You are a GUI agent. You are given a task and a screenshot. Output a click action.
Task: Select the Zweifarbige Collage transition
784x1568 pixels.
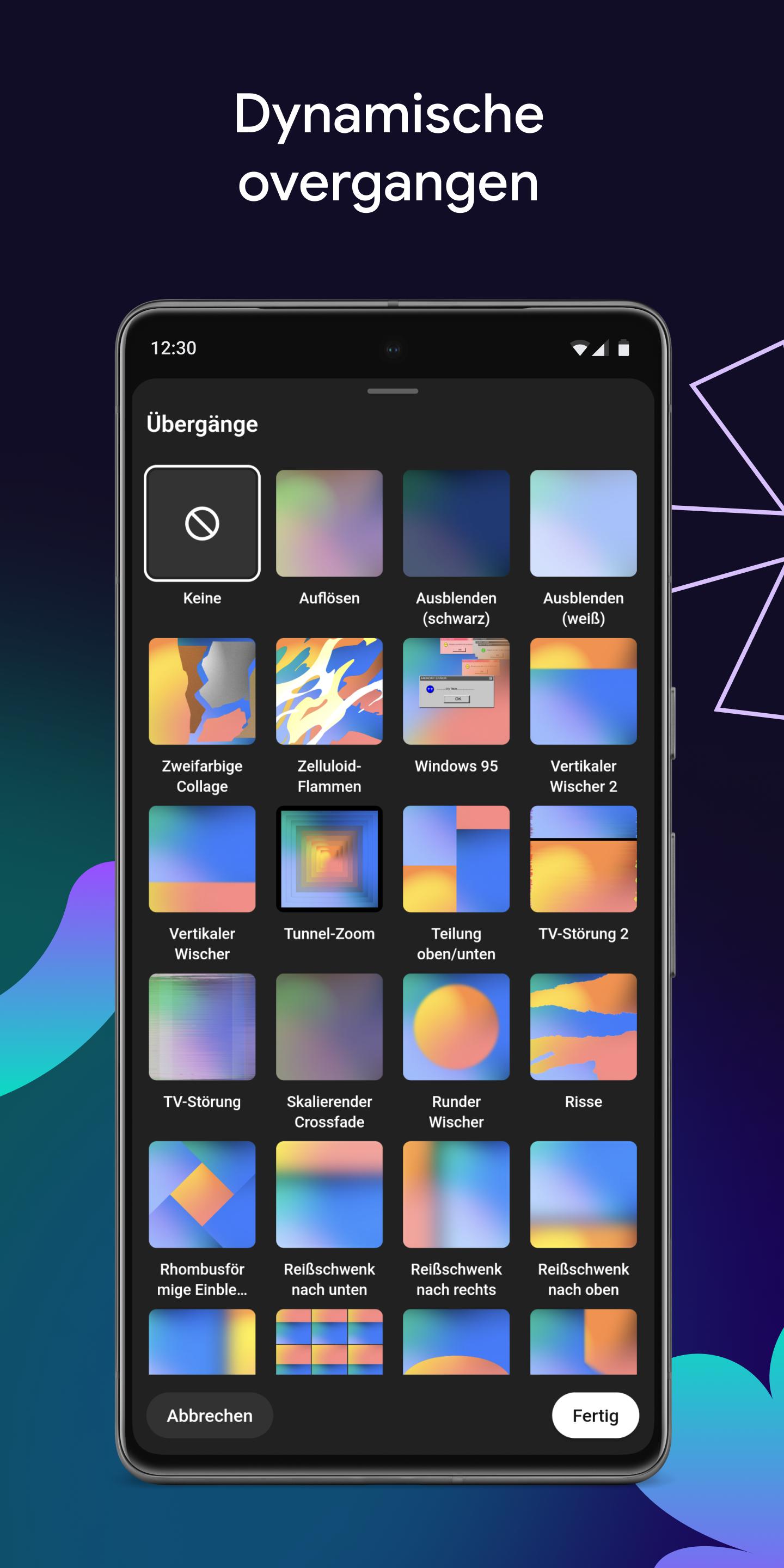pos(202,691)
